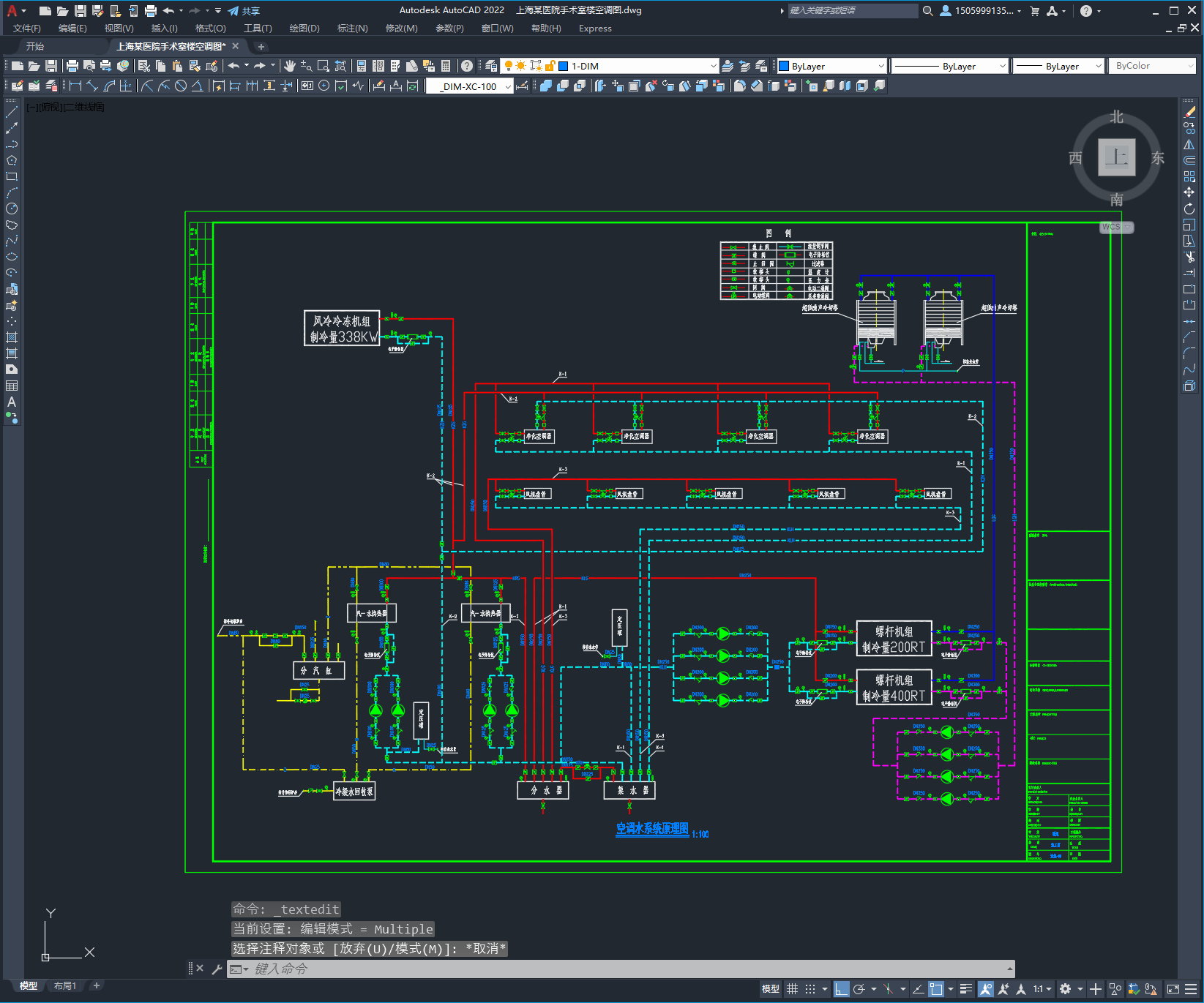Viewport: 1204px width, 1003px height.
Task: Click the Help question mark toolbar icon
Action: (467, 66)
